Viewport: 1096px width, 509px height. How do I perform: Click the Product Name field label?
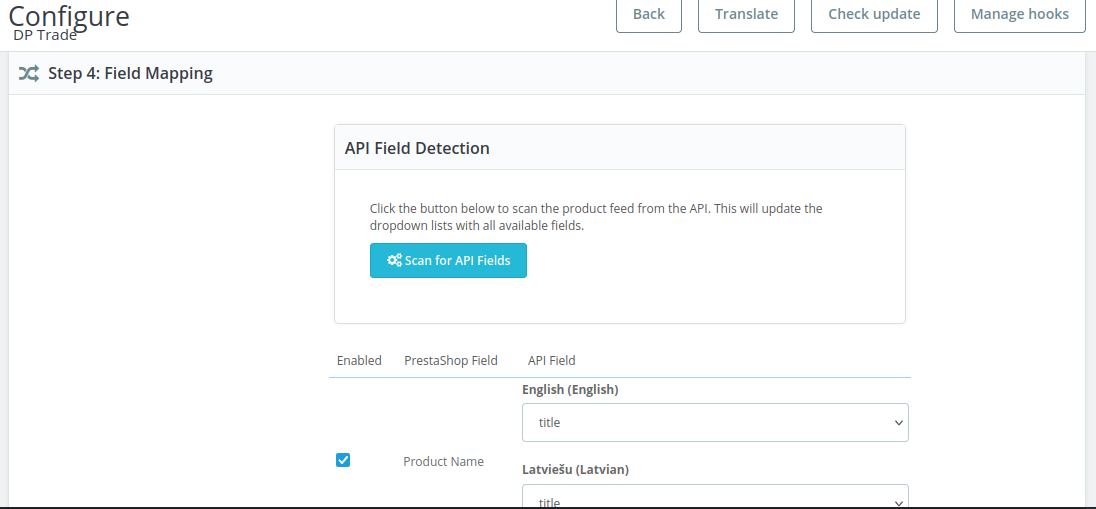point(443,461)
